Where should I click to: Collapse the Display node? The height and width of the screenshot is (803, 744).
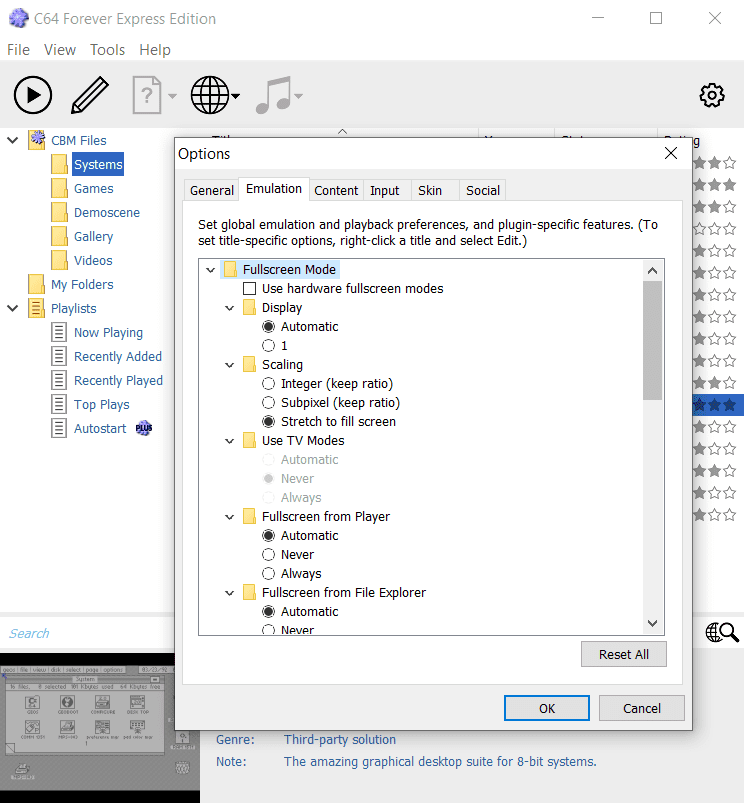coord(229,308)
